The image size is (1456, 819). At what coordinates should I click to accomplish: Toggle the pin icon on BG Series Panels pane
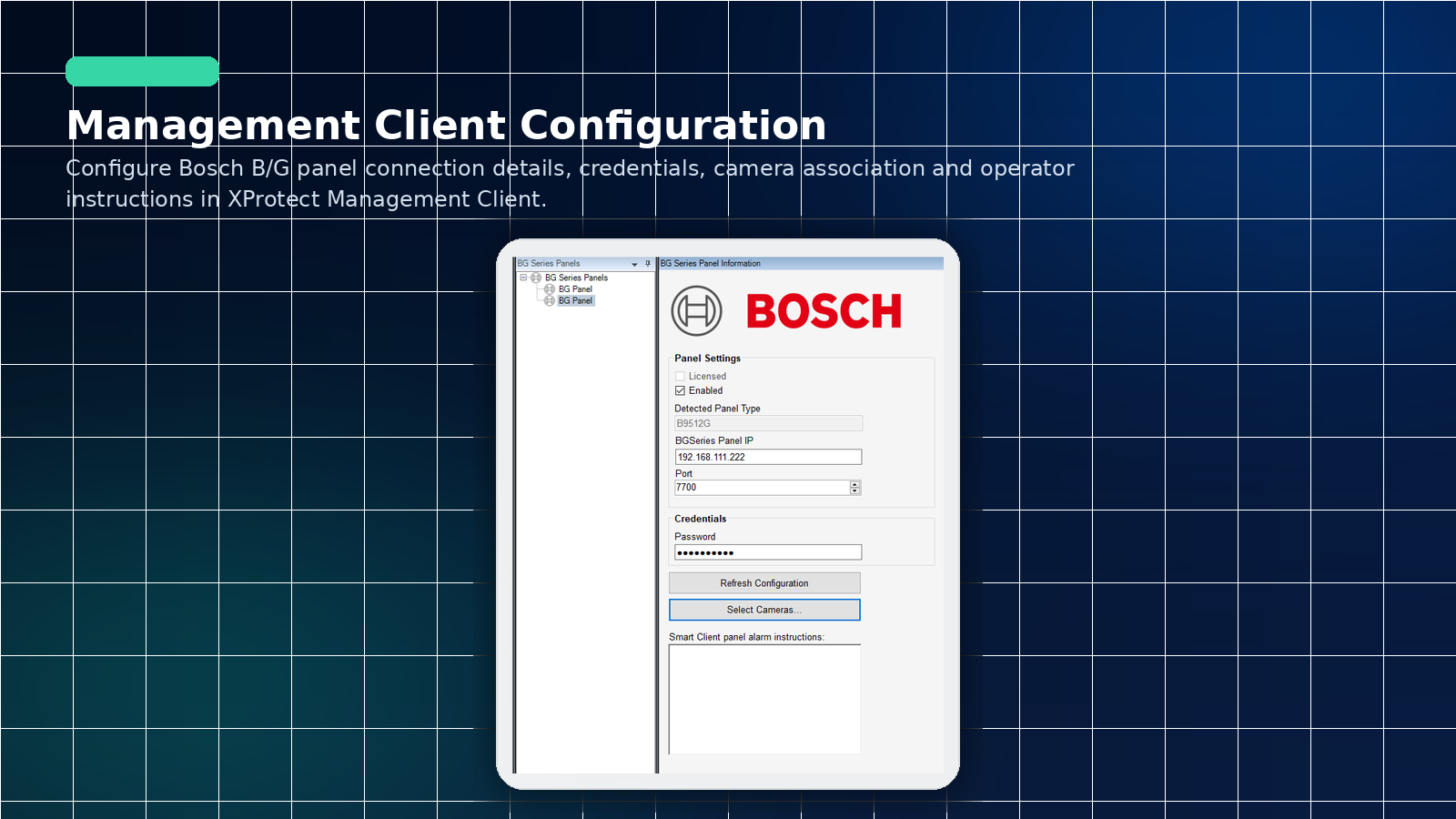click(x=648, y=264)
